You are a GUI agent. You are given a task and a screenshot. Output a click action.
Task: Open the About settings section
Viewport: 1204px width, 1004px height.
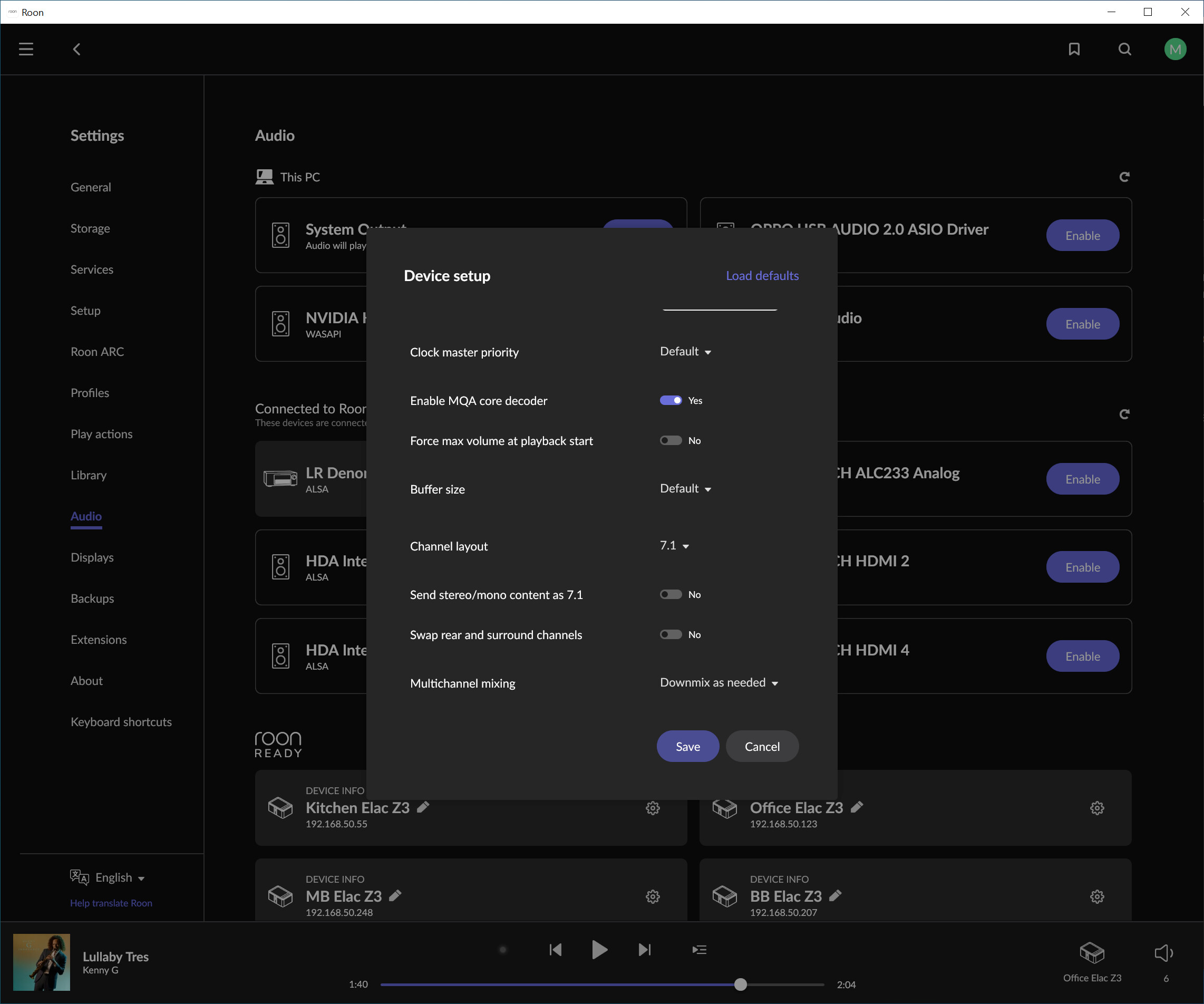point(86,681)
